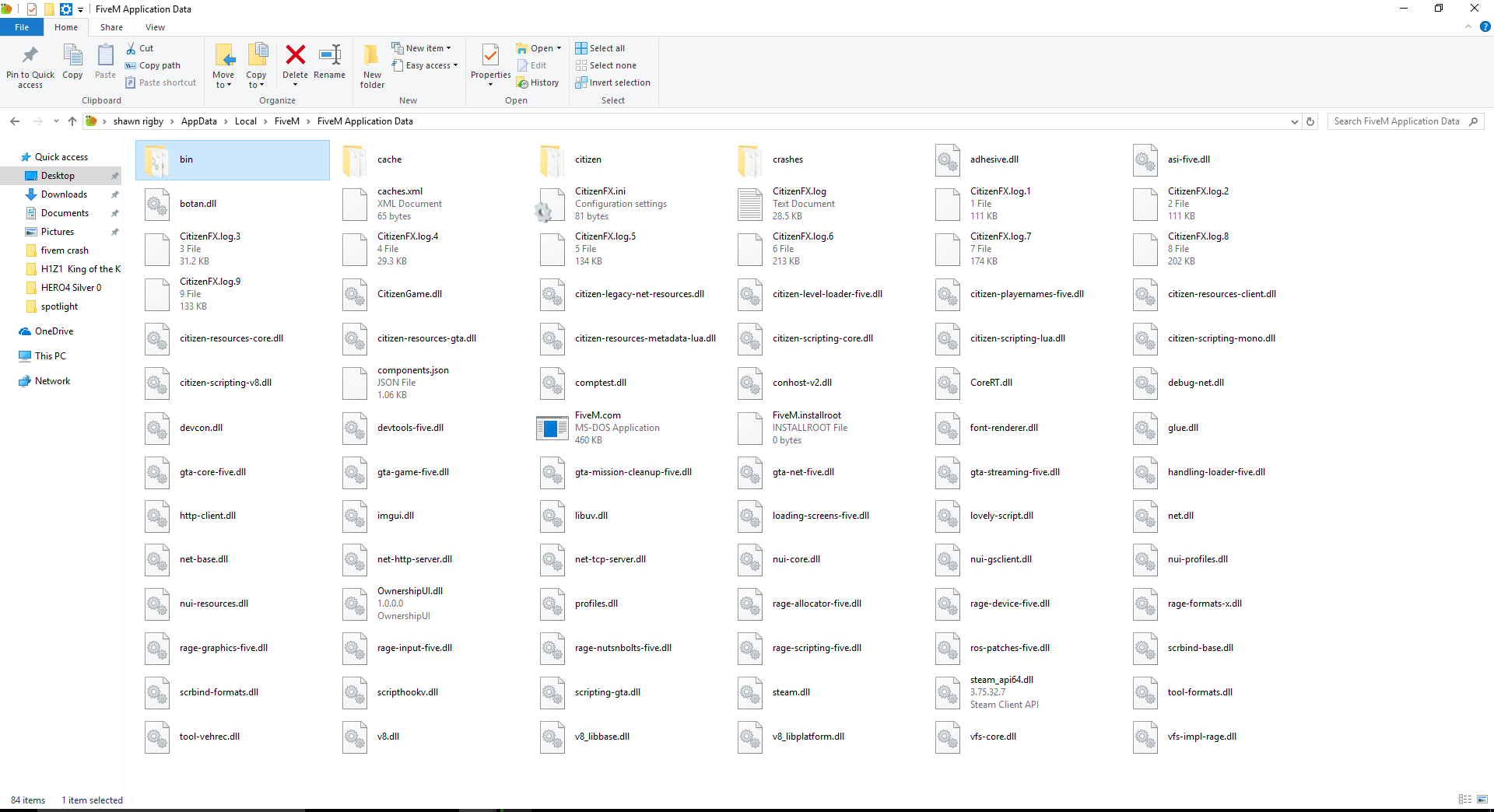Click FiveM in the breadcrumb path
1494x812 pixels.
click(x=287, y=121)
